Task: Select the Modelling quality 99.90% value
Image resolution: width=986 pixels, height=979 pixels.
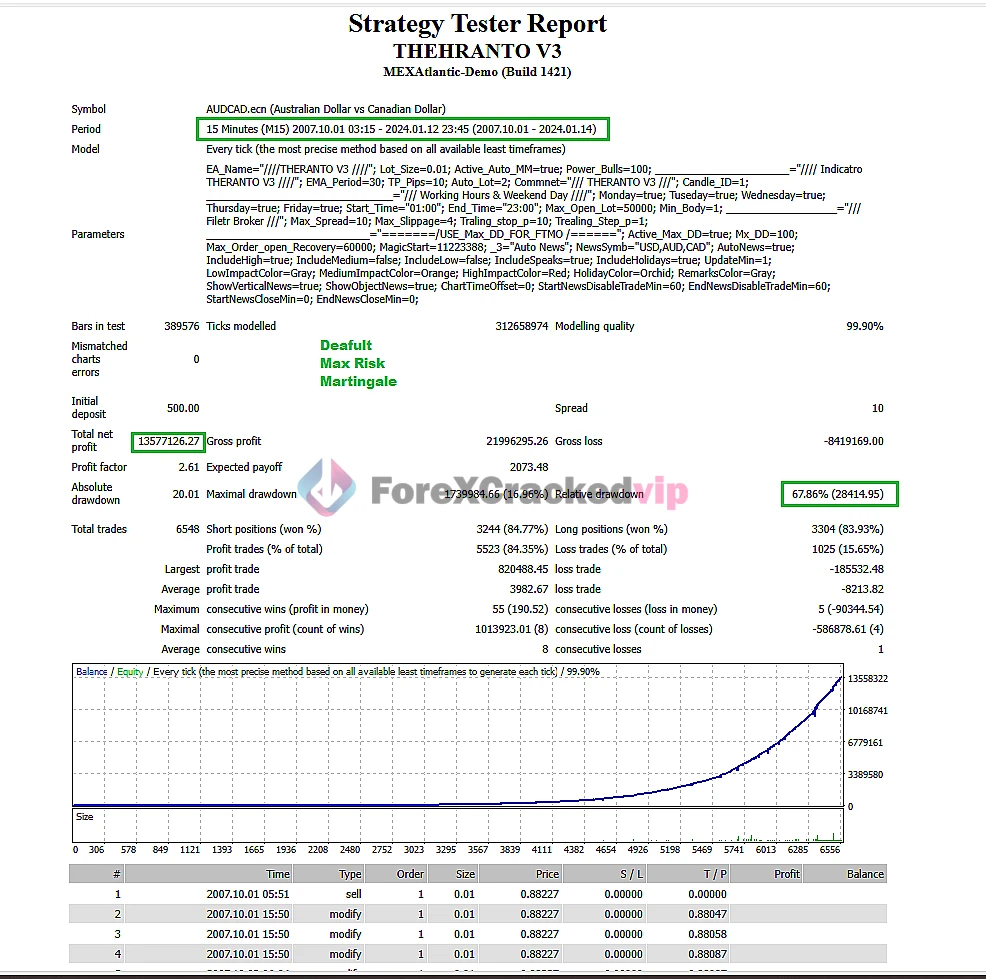Action: coord(865,325)
